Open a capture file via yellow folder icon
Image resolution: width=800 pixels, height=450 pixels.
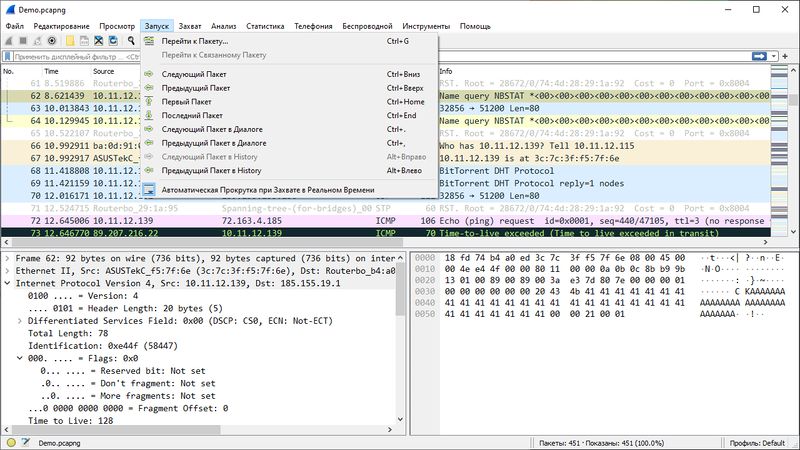70,41
